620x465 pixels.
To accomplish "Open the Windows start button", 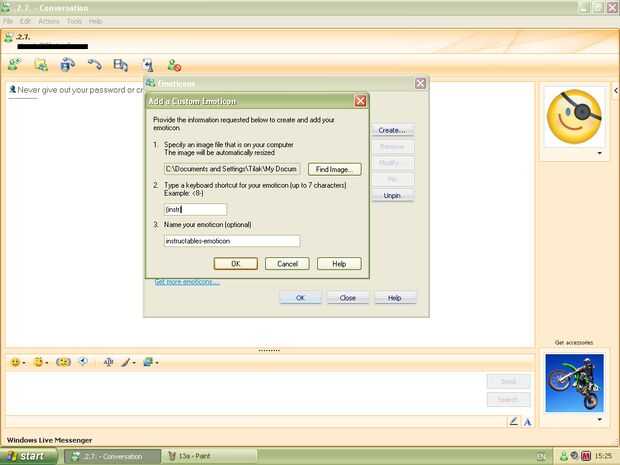I will pyautogui.click(x=28, y=456).
